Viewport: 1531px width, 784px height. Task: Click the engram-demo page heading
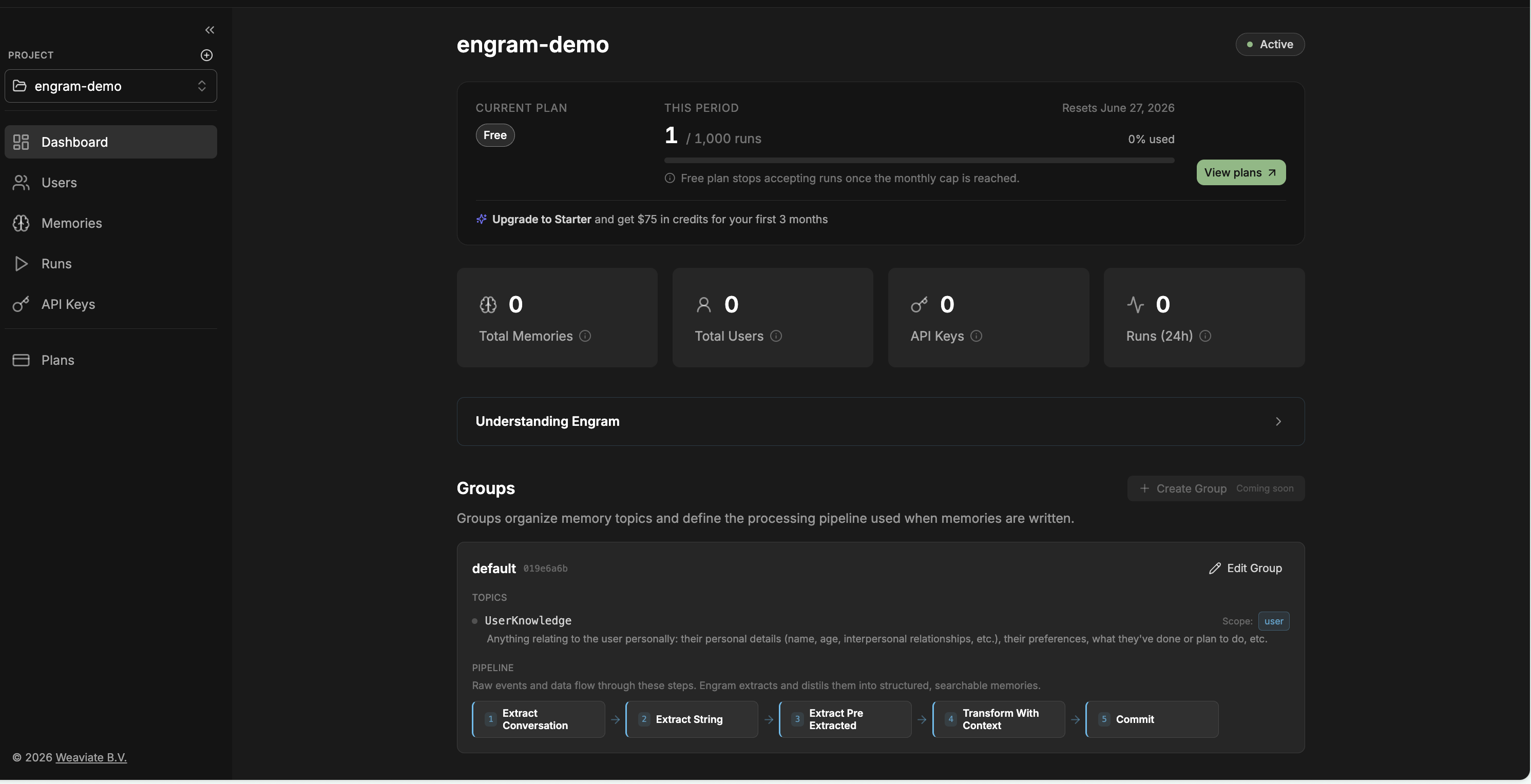[x=532, y=45]
